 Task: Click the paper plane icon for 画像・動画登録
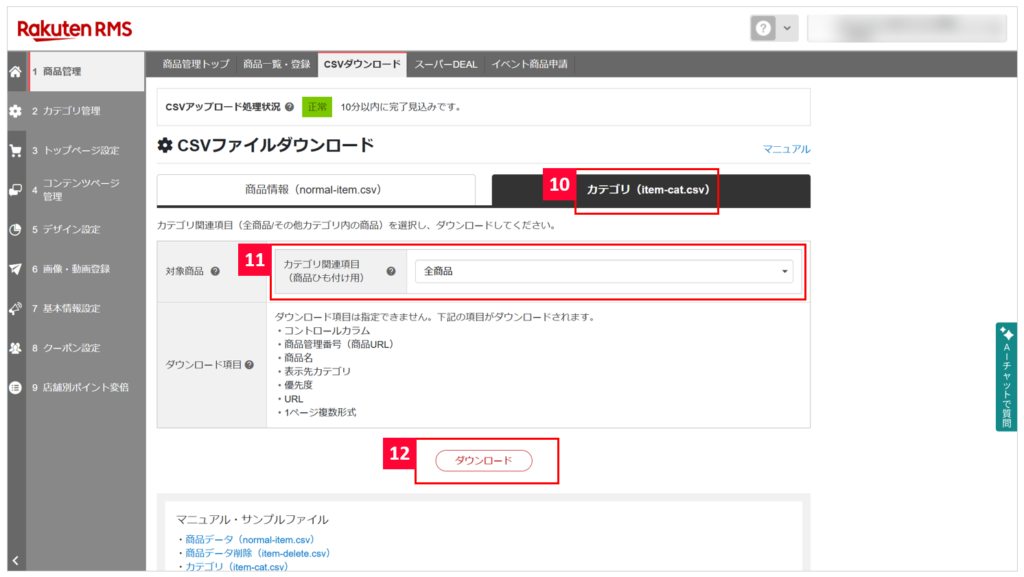click(15, 269)
